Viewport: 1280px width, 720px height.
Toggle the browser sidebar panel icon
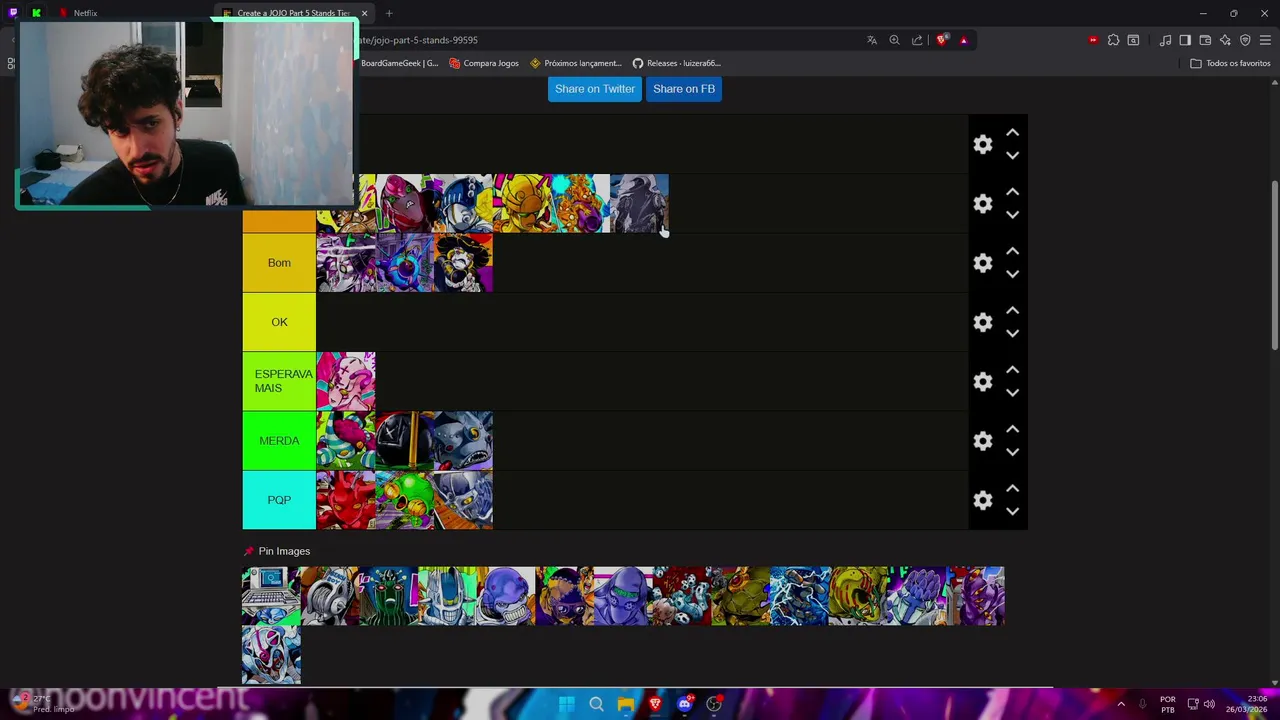1185,40
